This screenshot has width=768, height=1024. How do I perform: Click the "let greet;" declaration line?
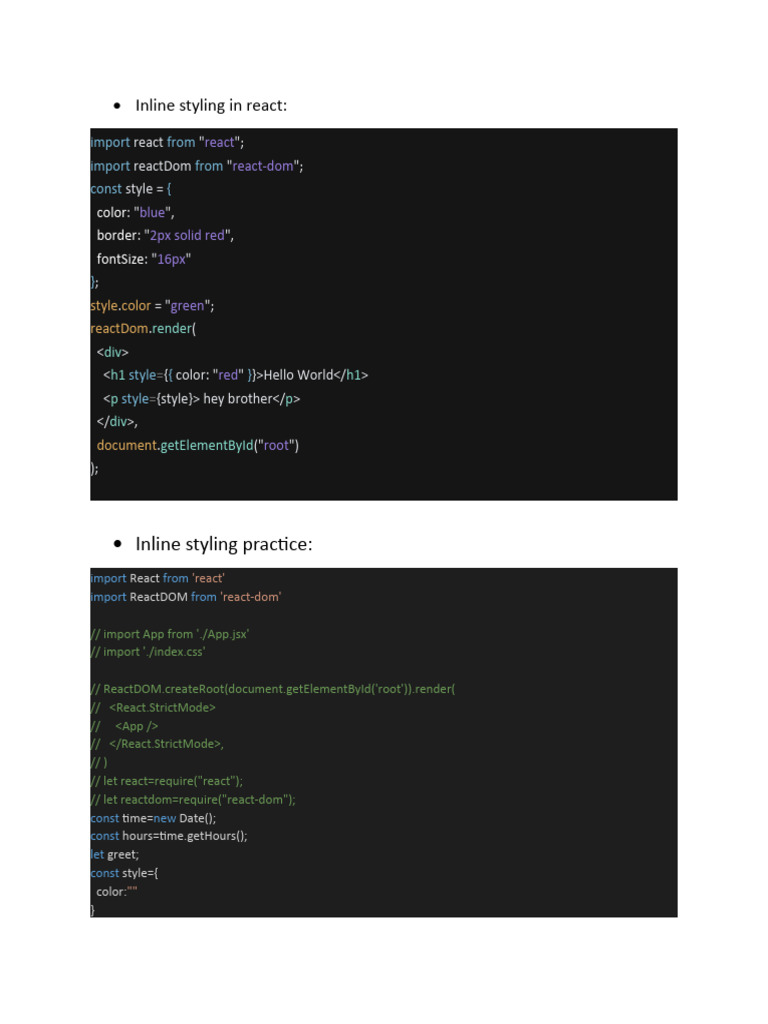click(x=115, y=855)
